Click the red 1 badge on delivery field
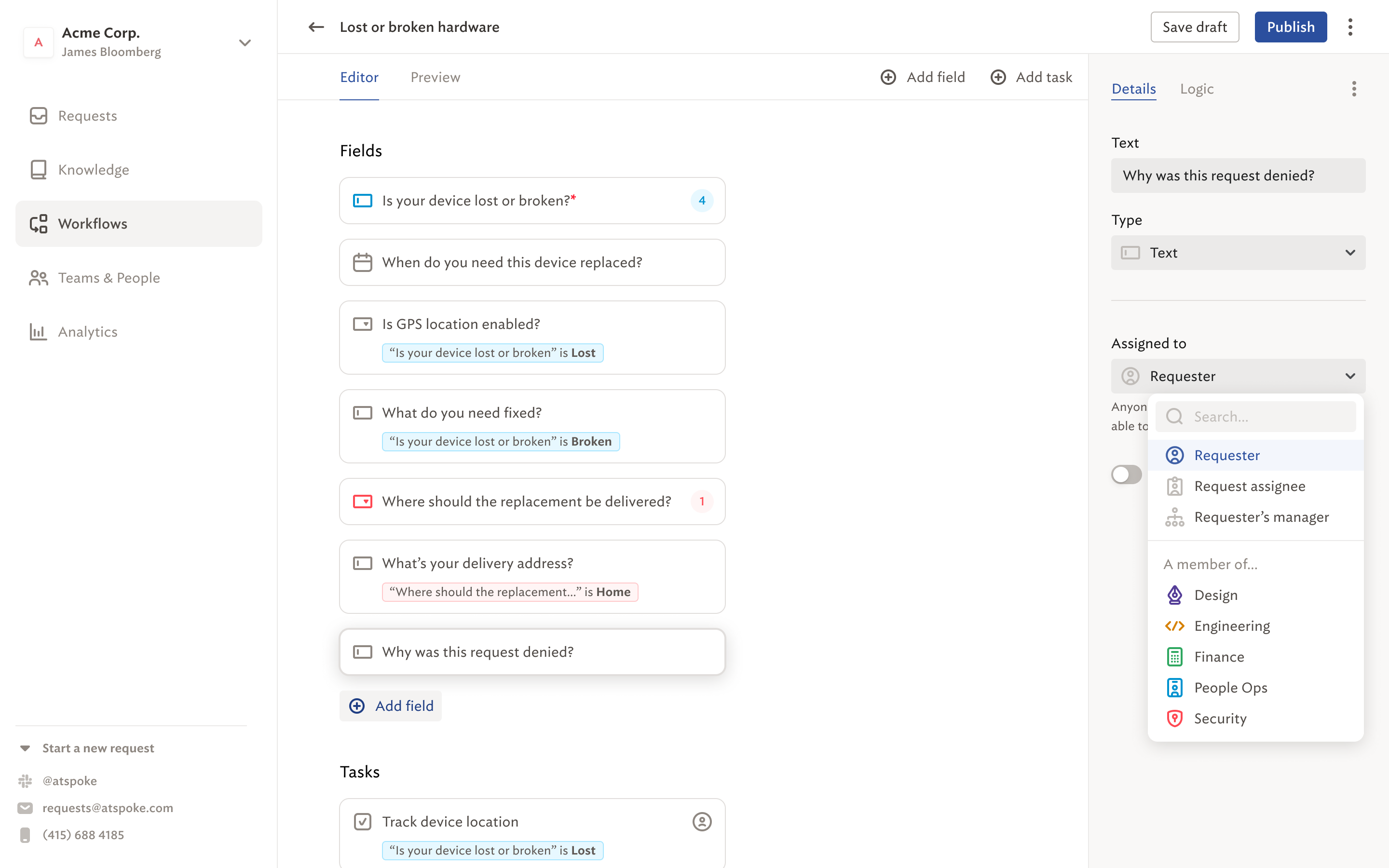Image resolution: width=1389 pixels, height=868 pixels. click(x=701, y=501)
